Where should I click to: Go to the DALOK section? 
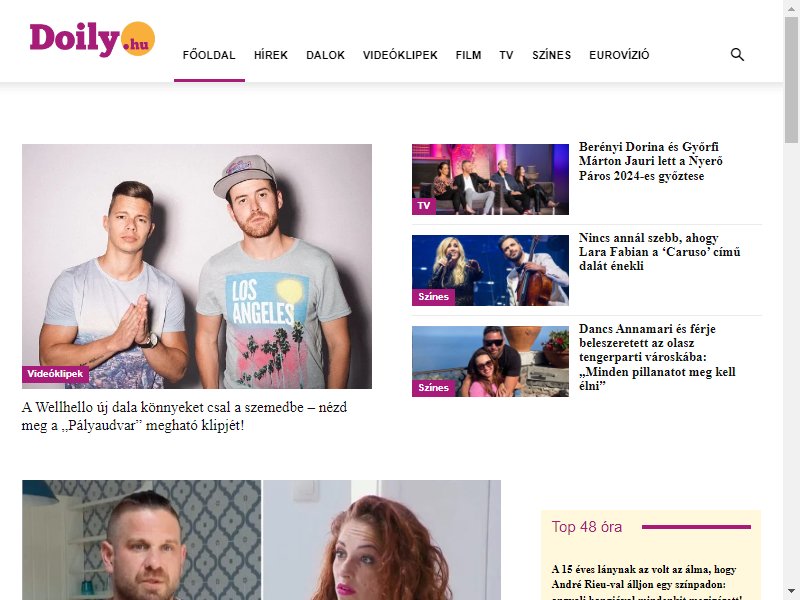tap(326, 55)
